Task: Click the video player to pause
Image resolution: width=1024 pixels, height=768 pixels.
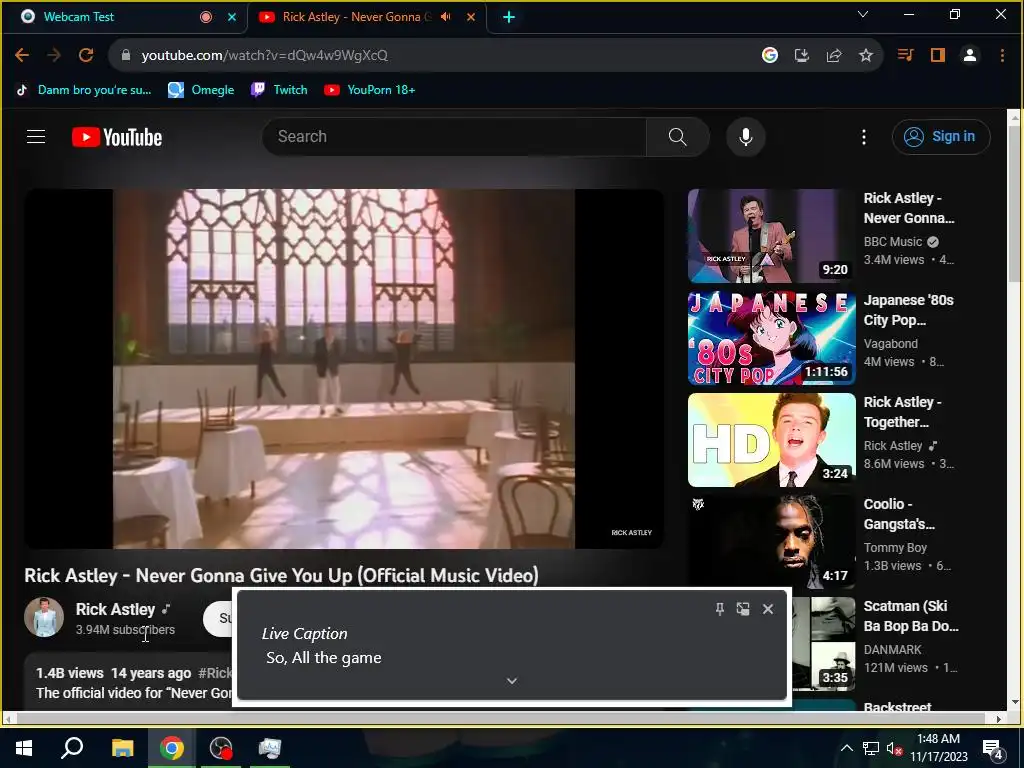Action: coord(344,369)
